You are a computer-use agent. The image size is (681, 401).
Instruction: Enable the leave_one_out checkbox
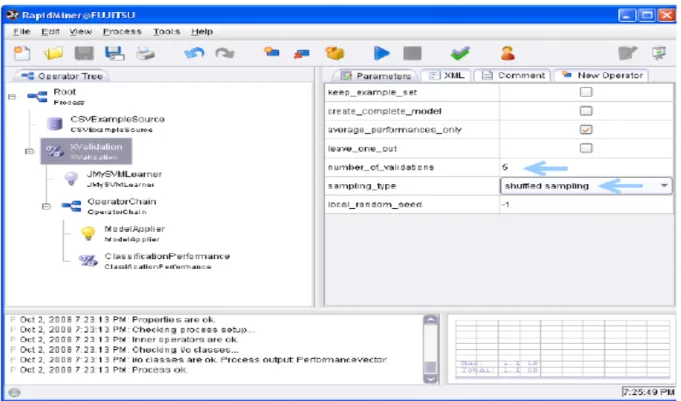tap(586, 148)
